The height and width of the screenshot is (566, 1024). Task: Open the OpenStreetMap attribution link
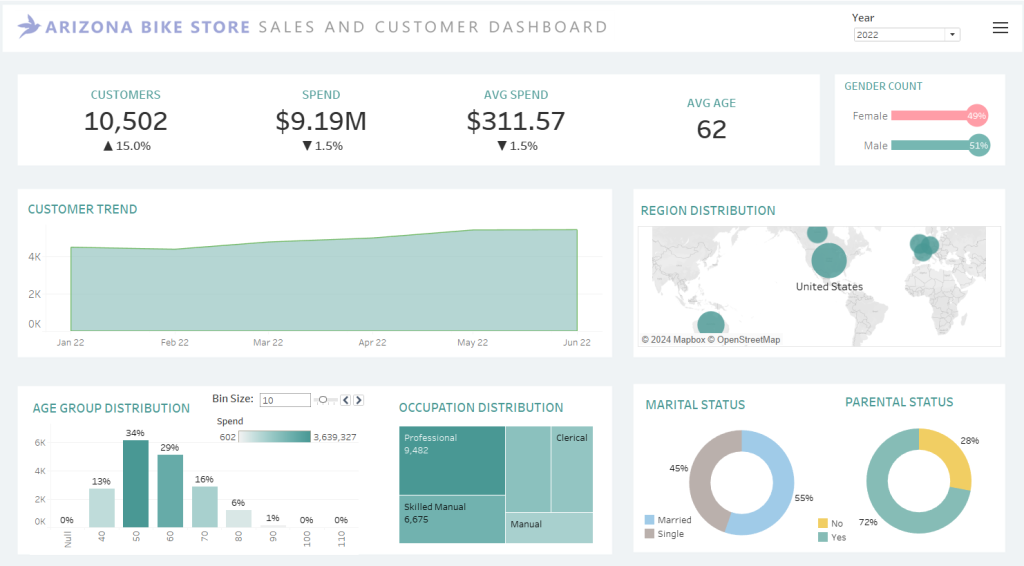click(x=743, y=340)
